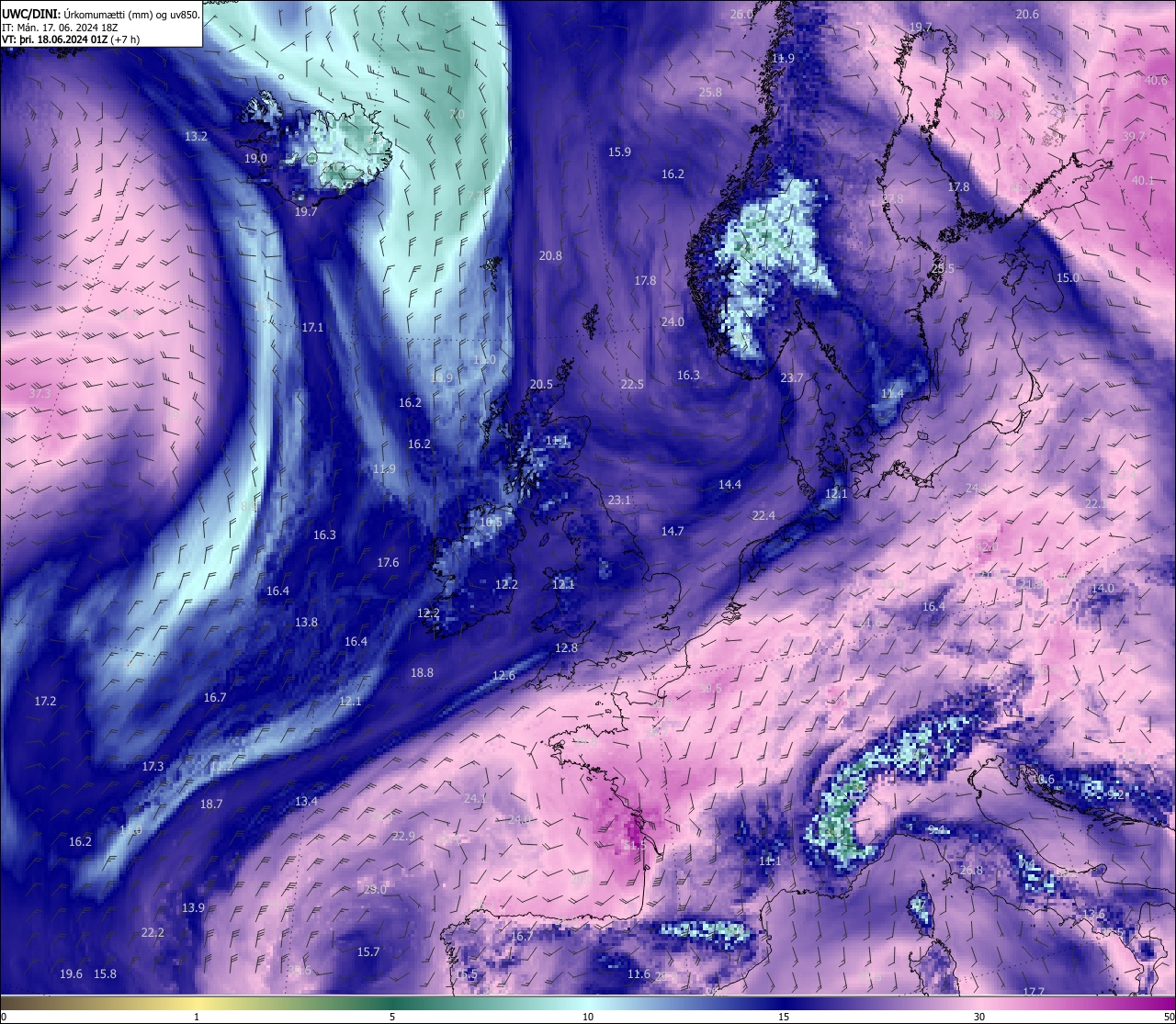Click the 11.4 value over southern Sweden
Screen dimensions: 1176x1024
892,393
